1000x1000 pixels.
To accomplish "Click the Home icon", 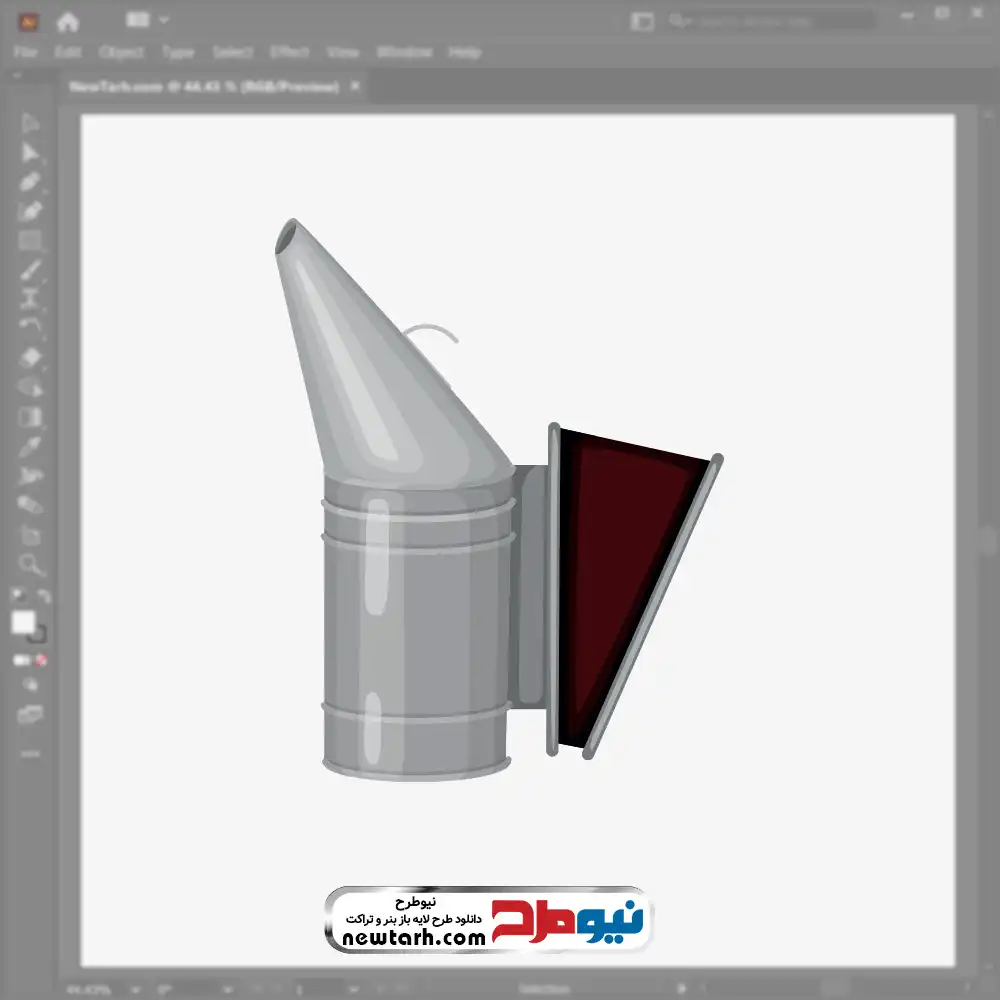I will [67, 21].
